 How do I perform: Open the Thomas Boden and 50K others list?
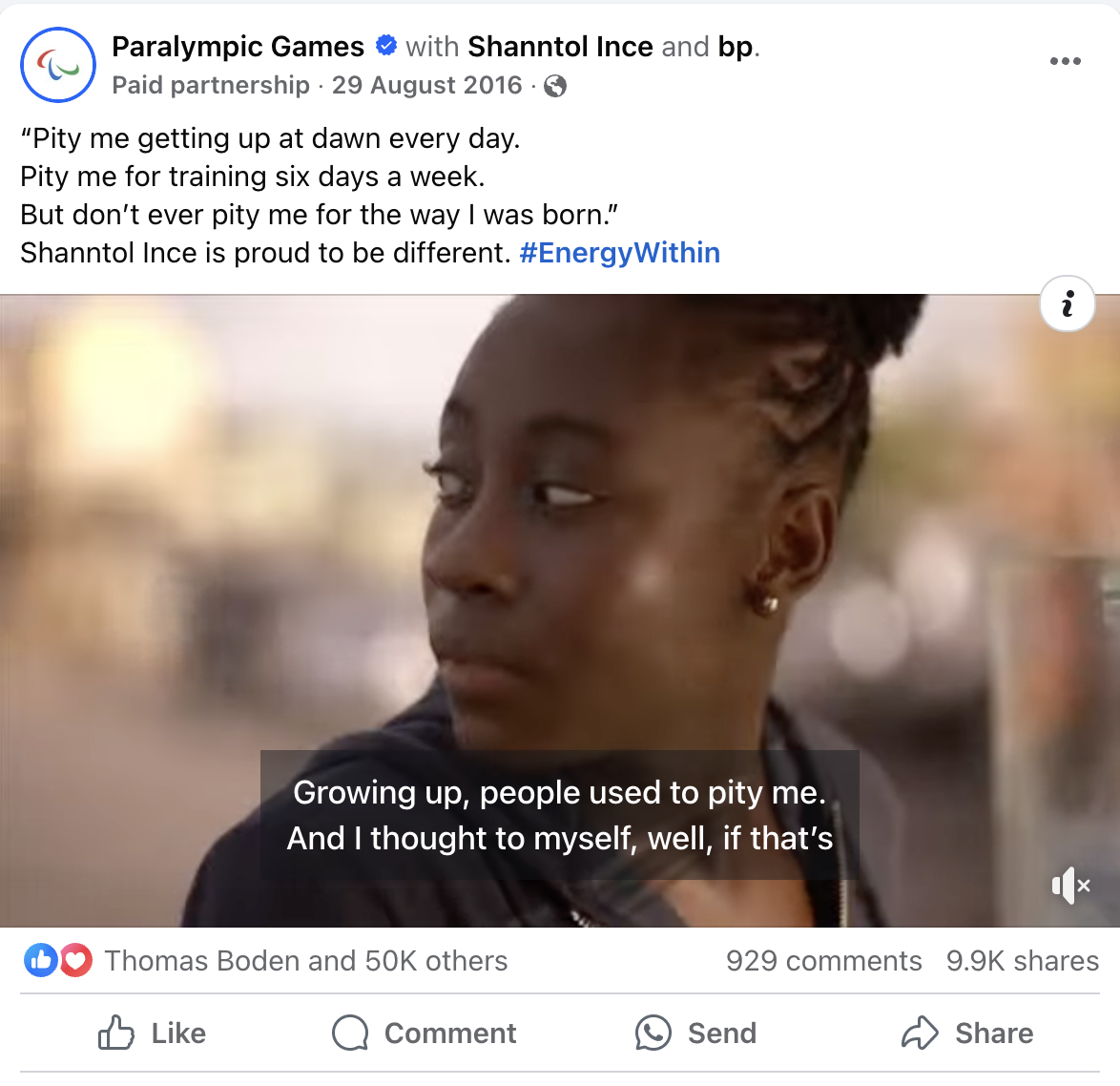(x=305, y=961)
